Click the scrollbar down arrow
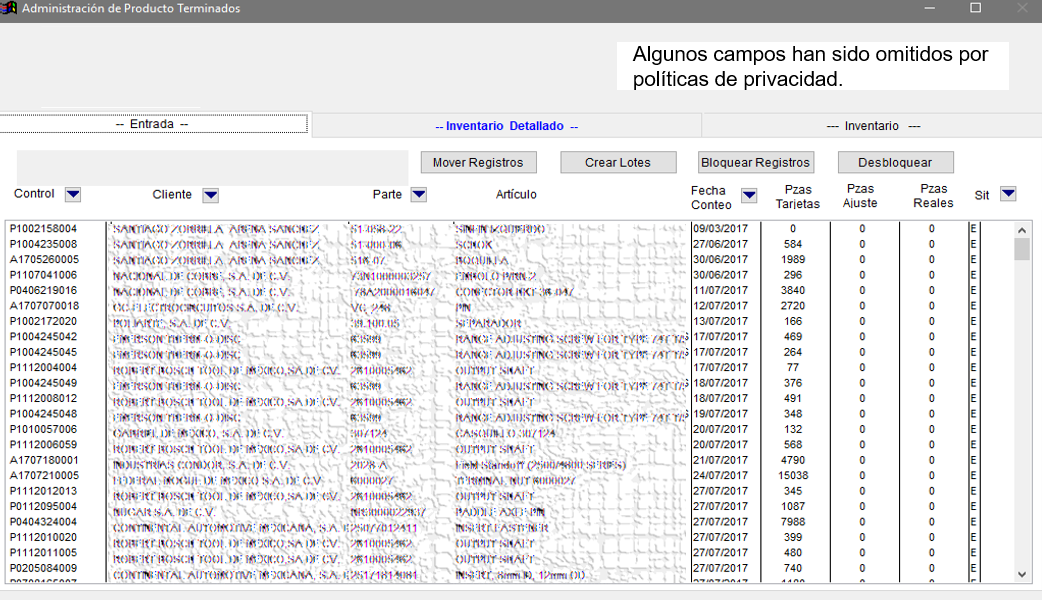 coord(1022,574)
